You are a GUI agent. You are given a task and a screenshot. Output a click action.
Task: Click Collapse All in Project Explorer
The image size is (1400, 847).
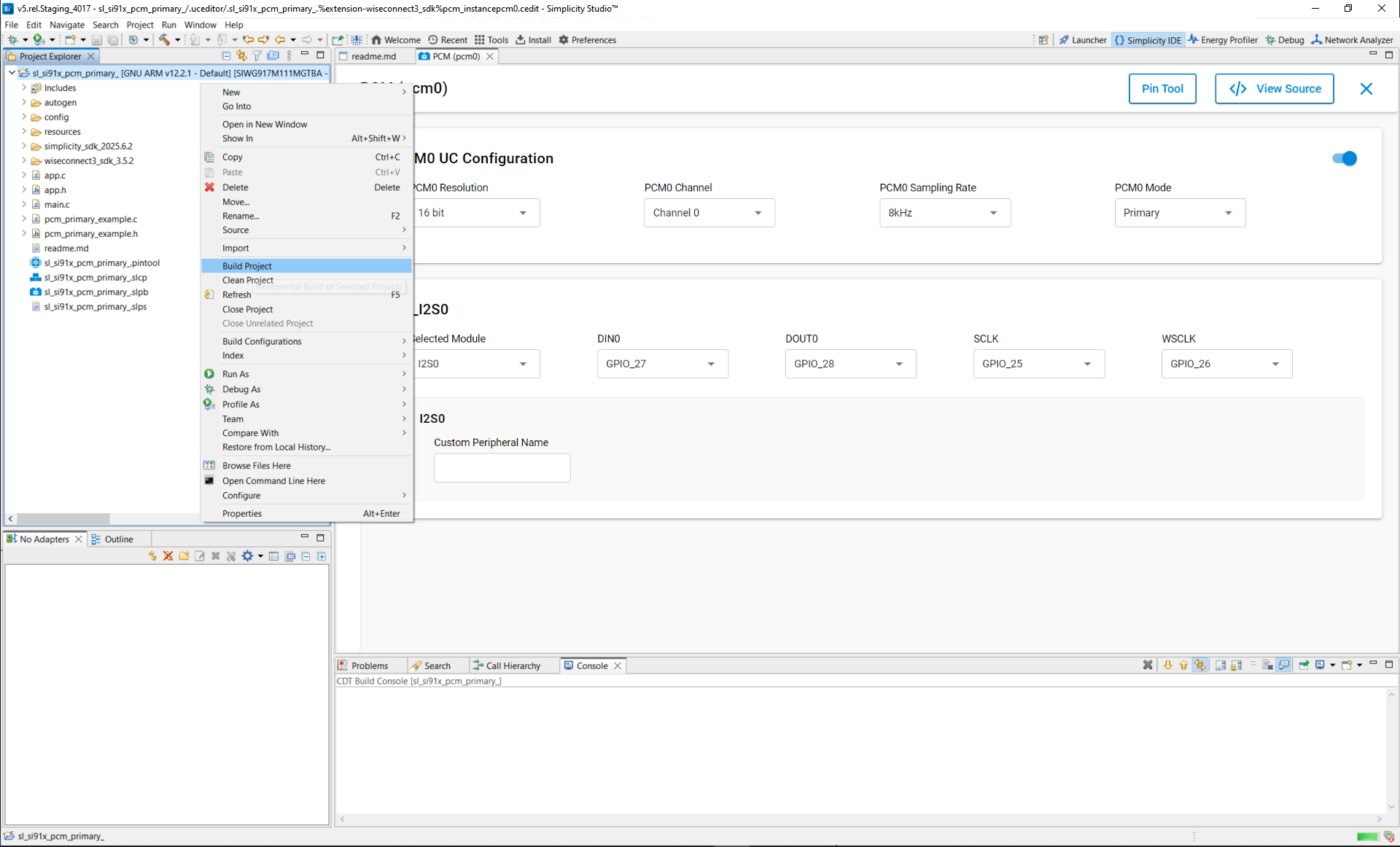pyautogui.click(x=226, y=56)
